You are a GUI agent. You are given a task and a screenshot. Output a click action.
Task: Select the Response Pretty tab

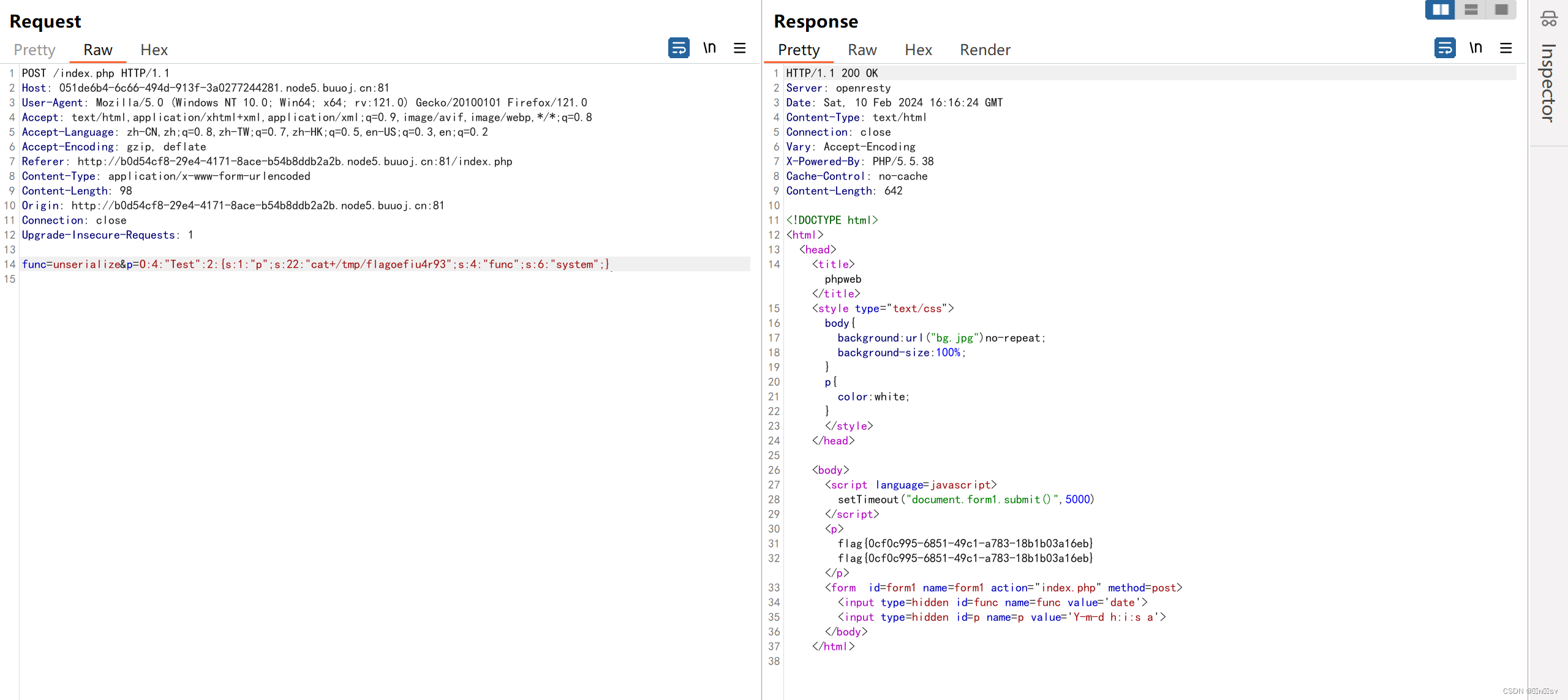coord(799,50)
